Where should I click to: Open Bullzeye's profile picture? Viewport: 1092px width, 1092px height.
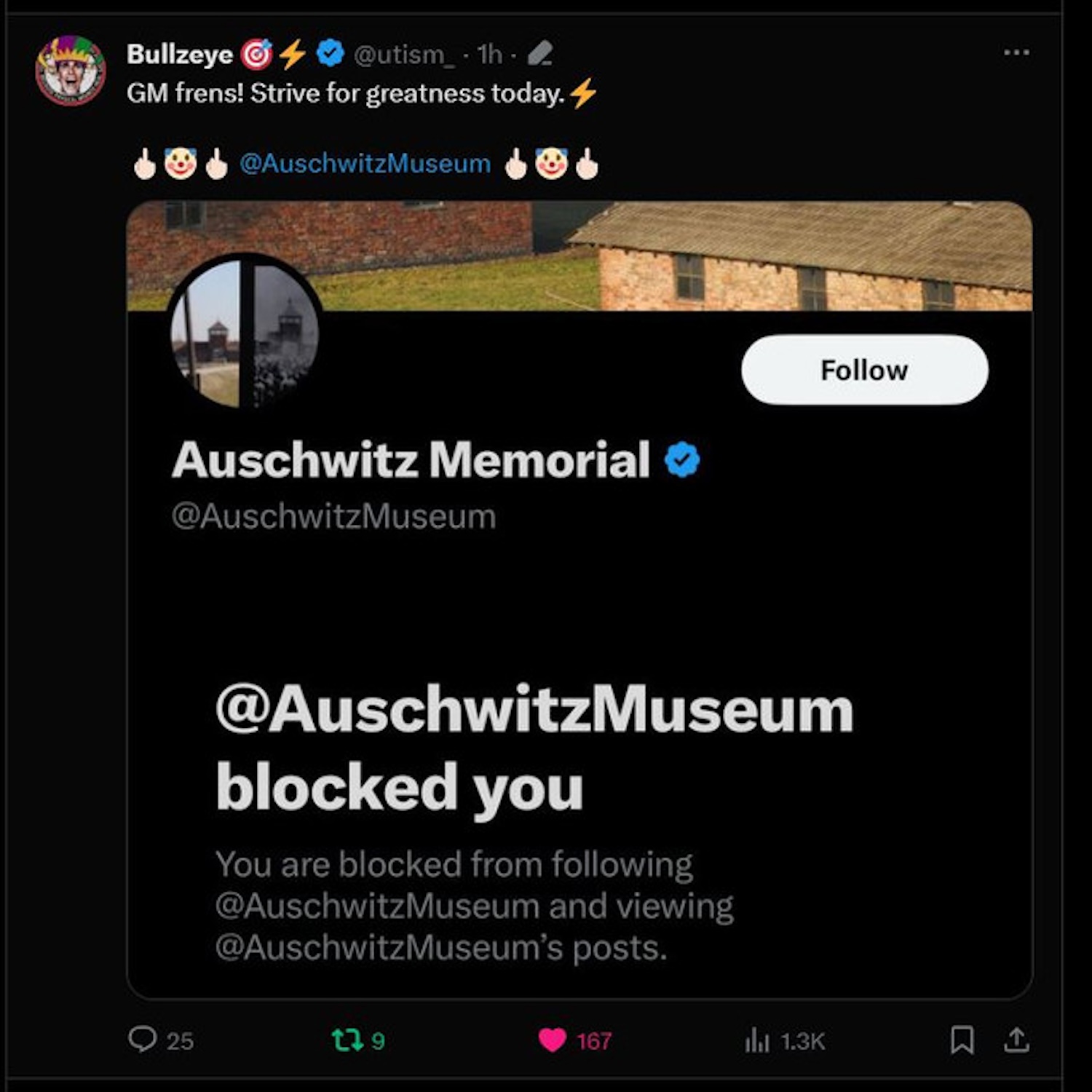click(x=71, y=71)
